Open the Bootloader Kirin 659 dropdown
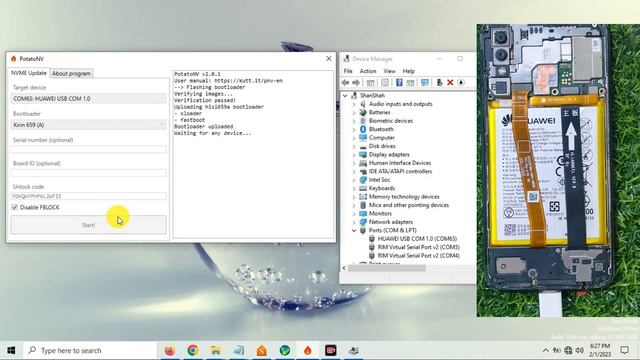640x360 pixels. click(x=88, y=124)
